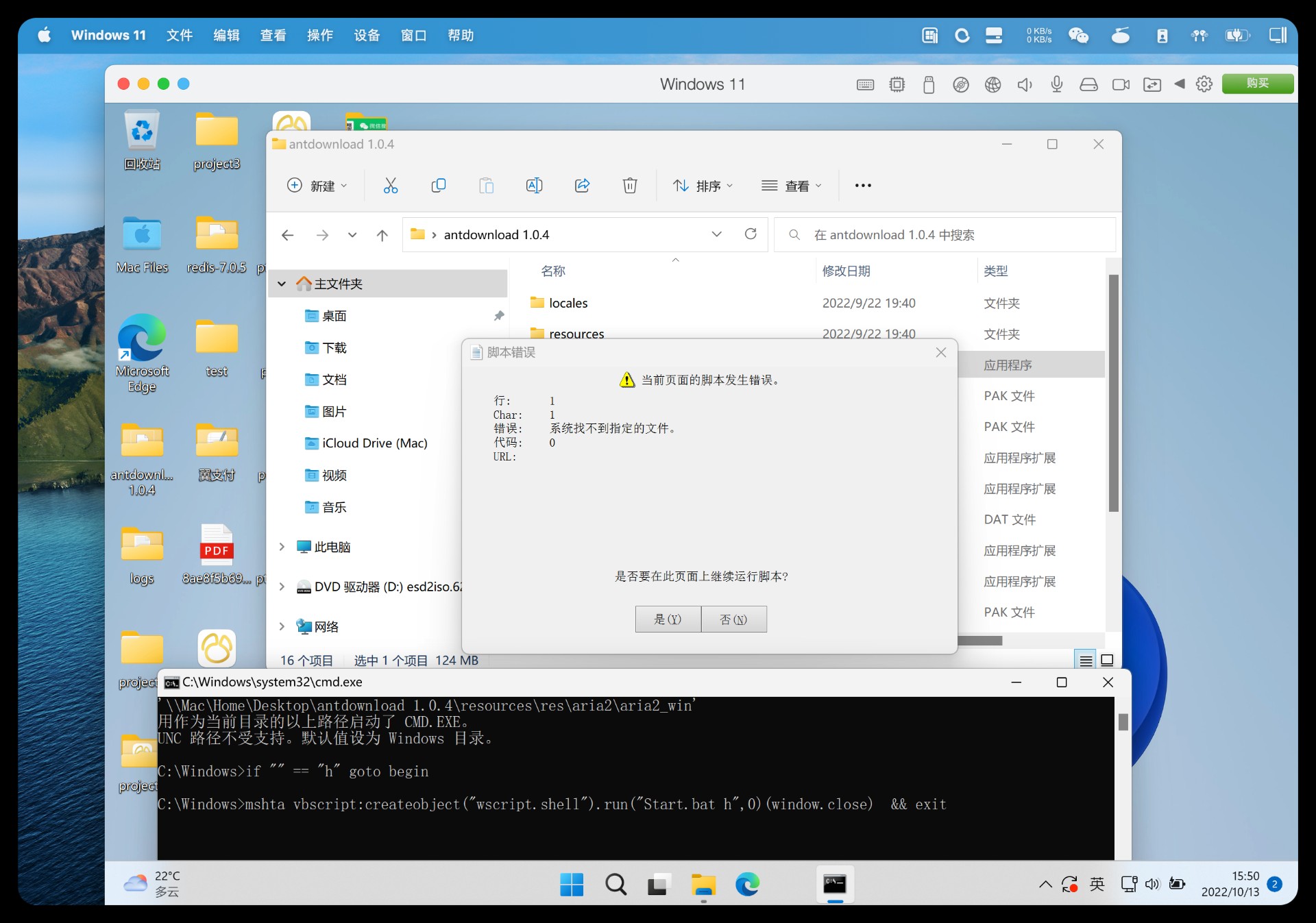Viewport: 1316px width, 923px height.
Task: Open File Explorer from the taskbar
Action: [703, 885]
